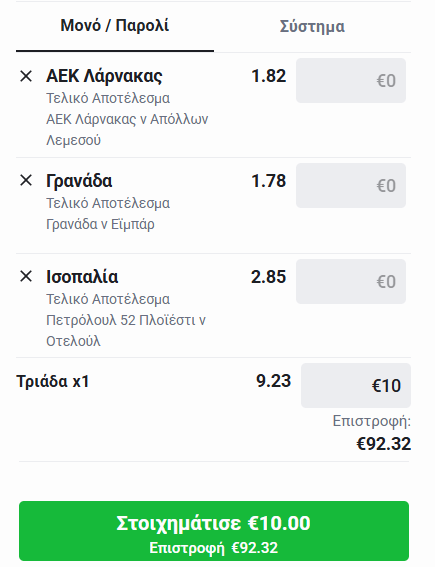Click the 2.85 odds for Ισοπαλία
This screenshot has height=567, width=435.
(x=269, y=277)
